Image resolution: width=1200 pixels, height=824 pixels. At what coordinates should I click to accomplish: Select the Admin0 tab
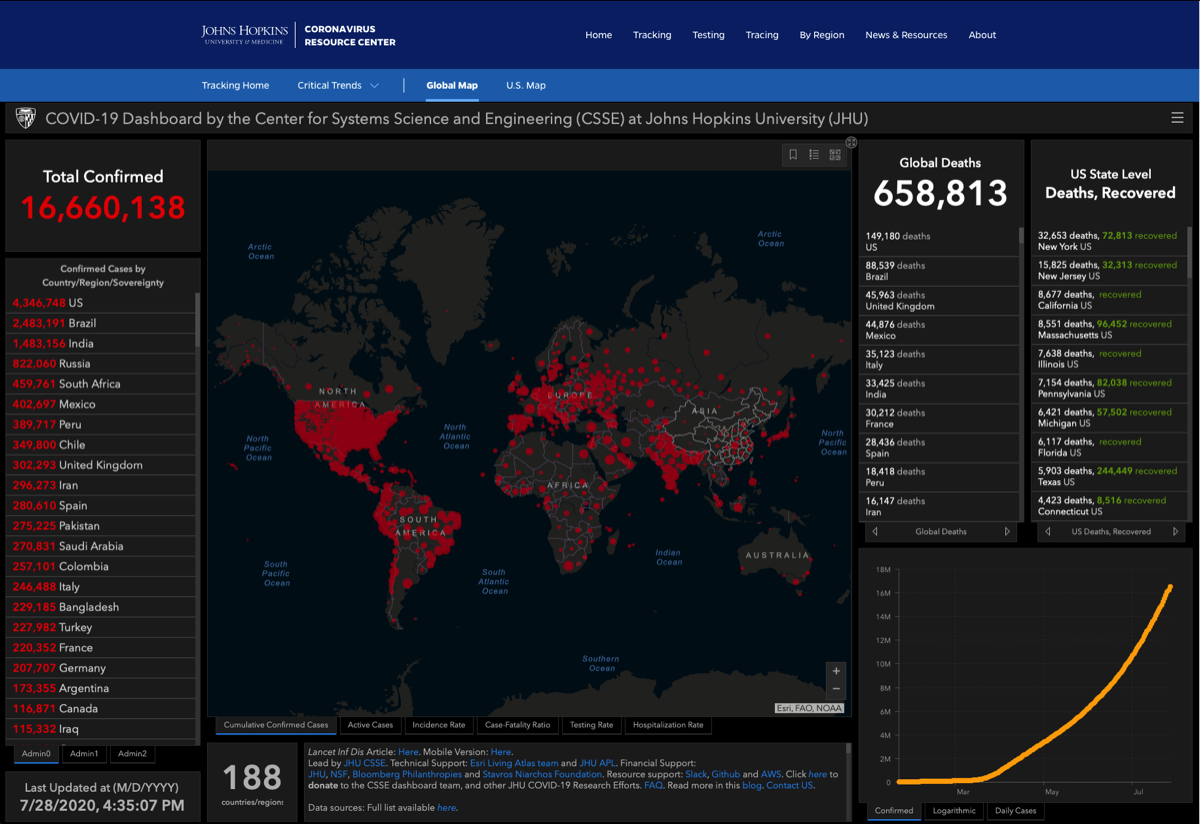point(36,754)
